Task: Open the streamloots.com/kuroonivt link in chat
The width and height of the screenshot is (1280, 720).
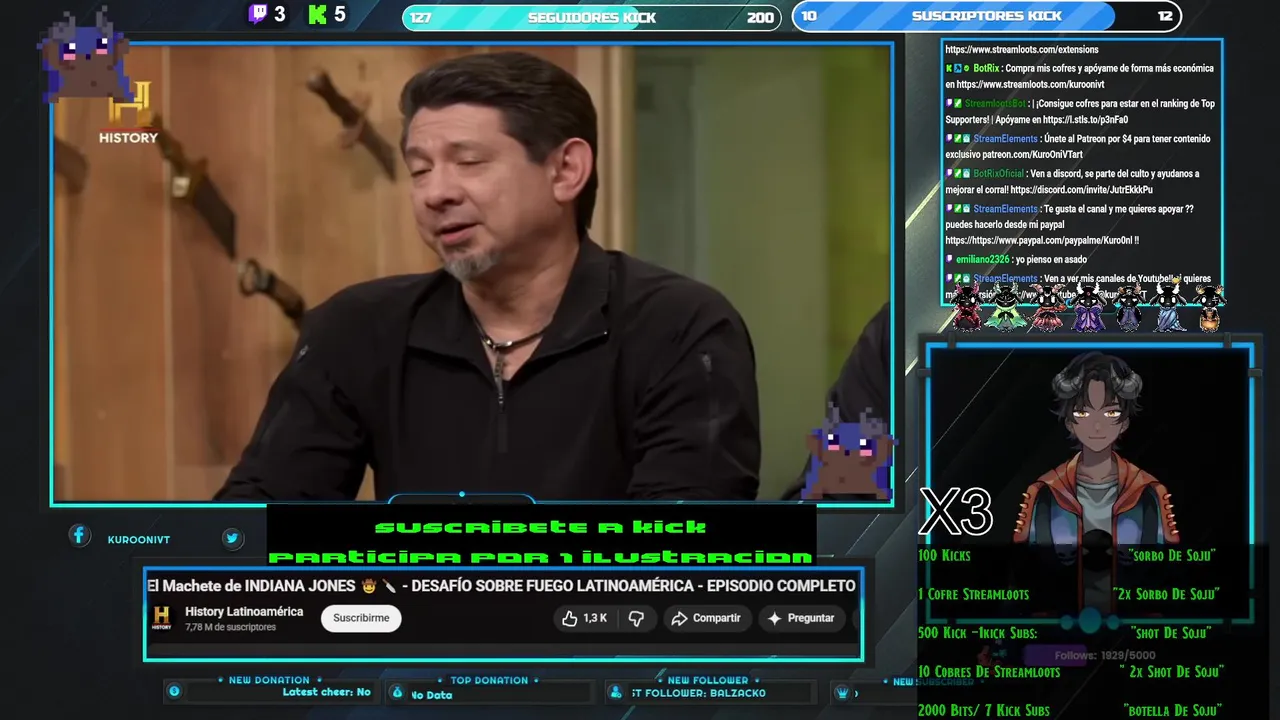Action: (1030, 85)
